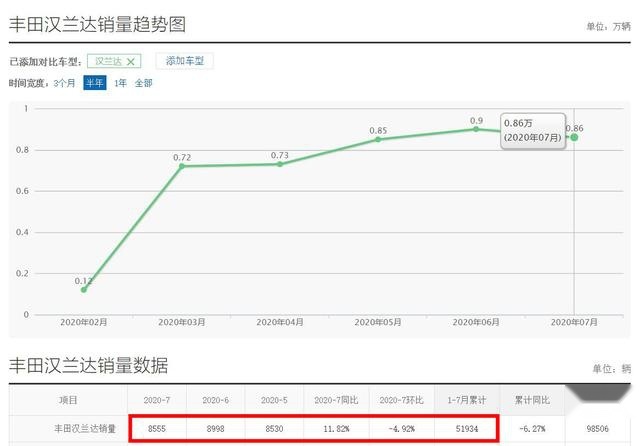Click the 添加车型 button
The width and height of the screenshot is (640, 446).
pyautogui.click(x=184, y=61)
